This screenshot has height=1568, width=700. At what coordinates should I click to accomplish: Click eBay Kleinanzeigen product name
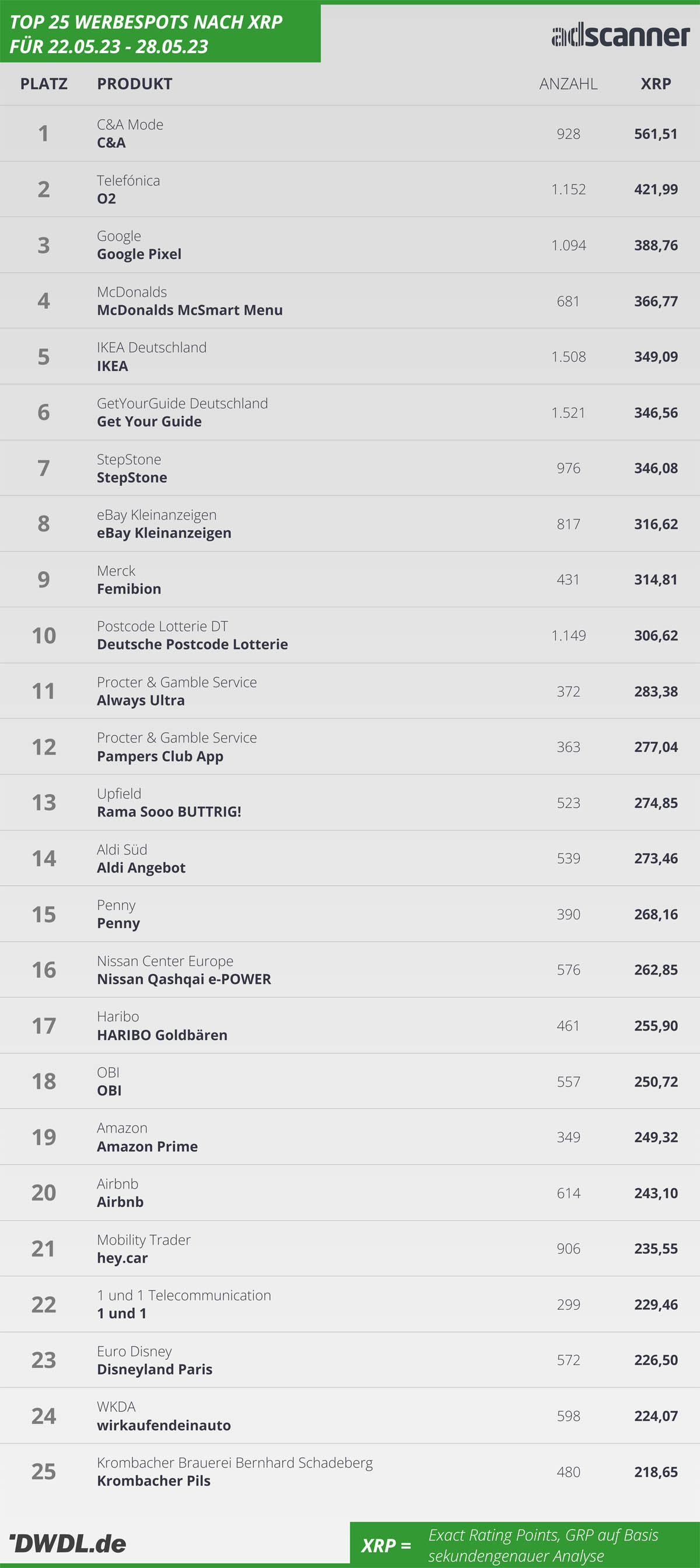164,533
